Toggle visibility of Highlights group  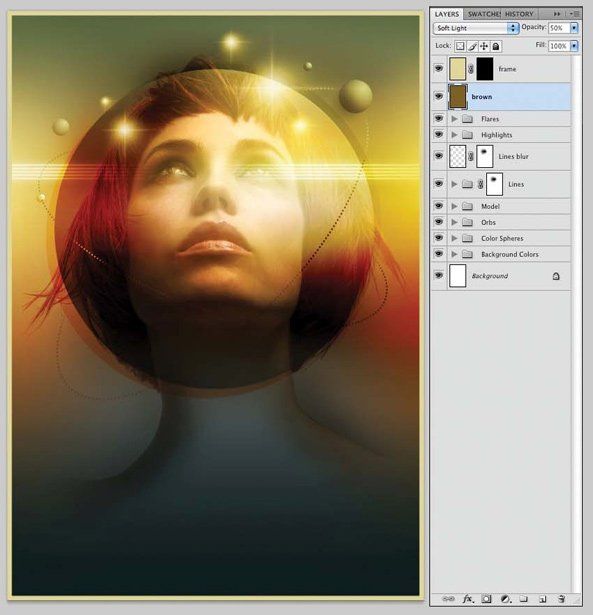point(439,134)
